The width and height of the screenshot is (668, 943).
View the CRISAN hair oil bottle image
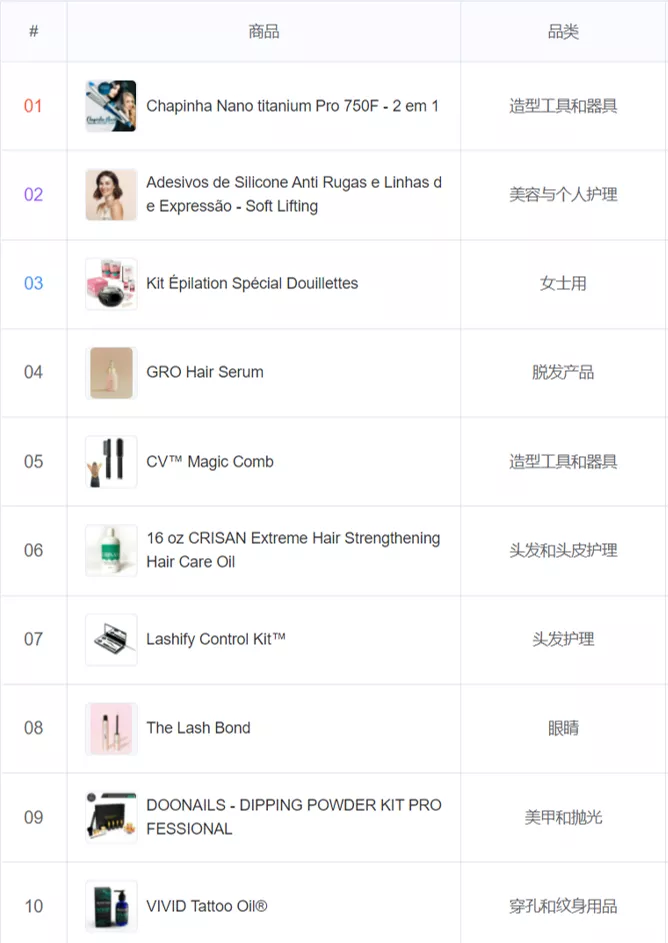111,550
